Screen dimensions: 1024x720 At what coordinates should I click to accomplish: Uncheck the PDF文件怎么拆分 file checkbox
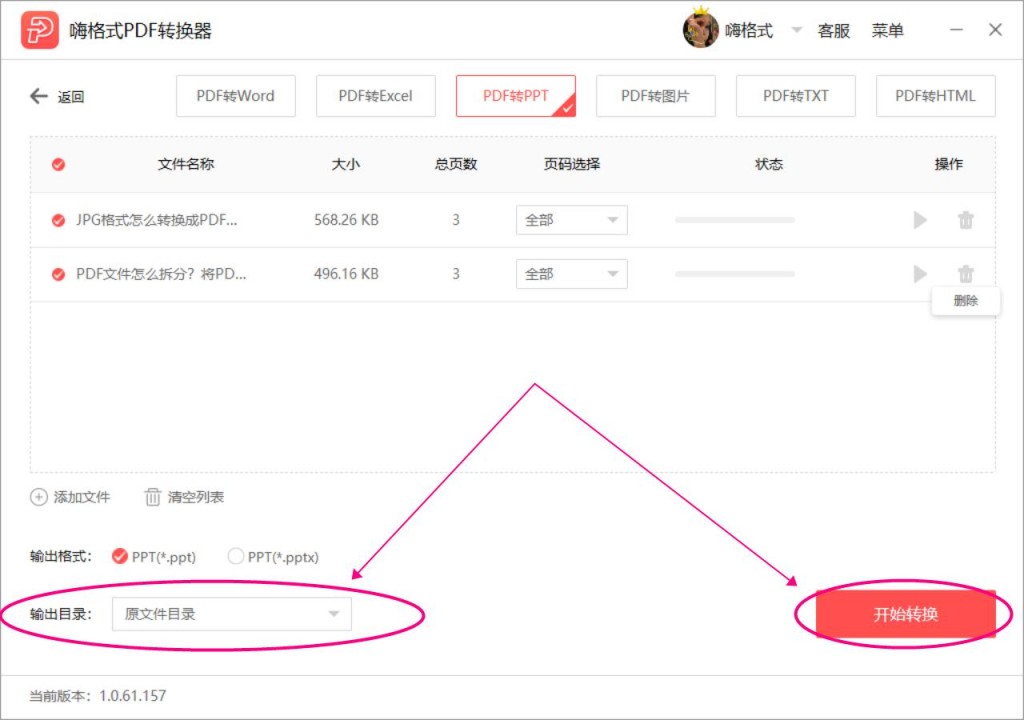[x=58, y=274]
